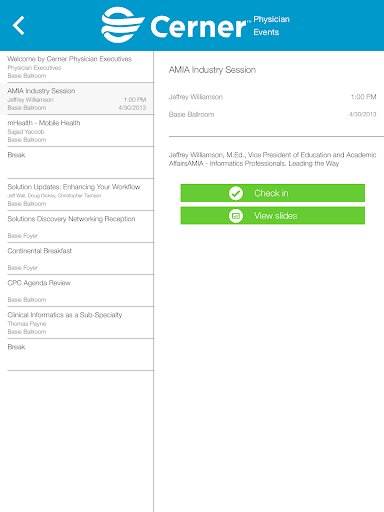Tap the slides icon on View slides

236,216
